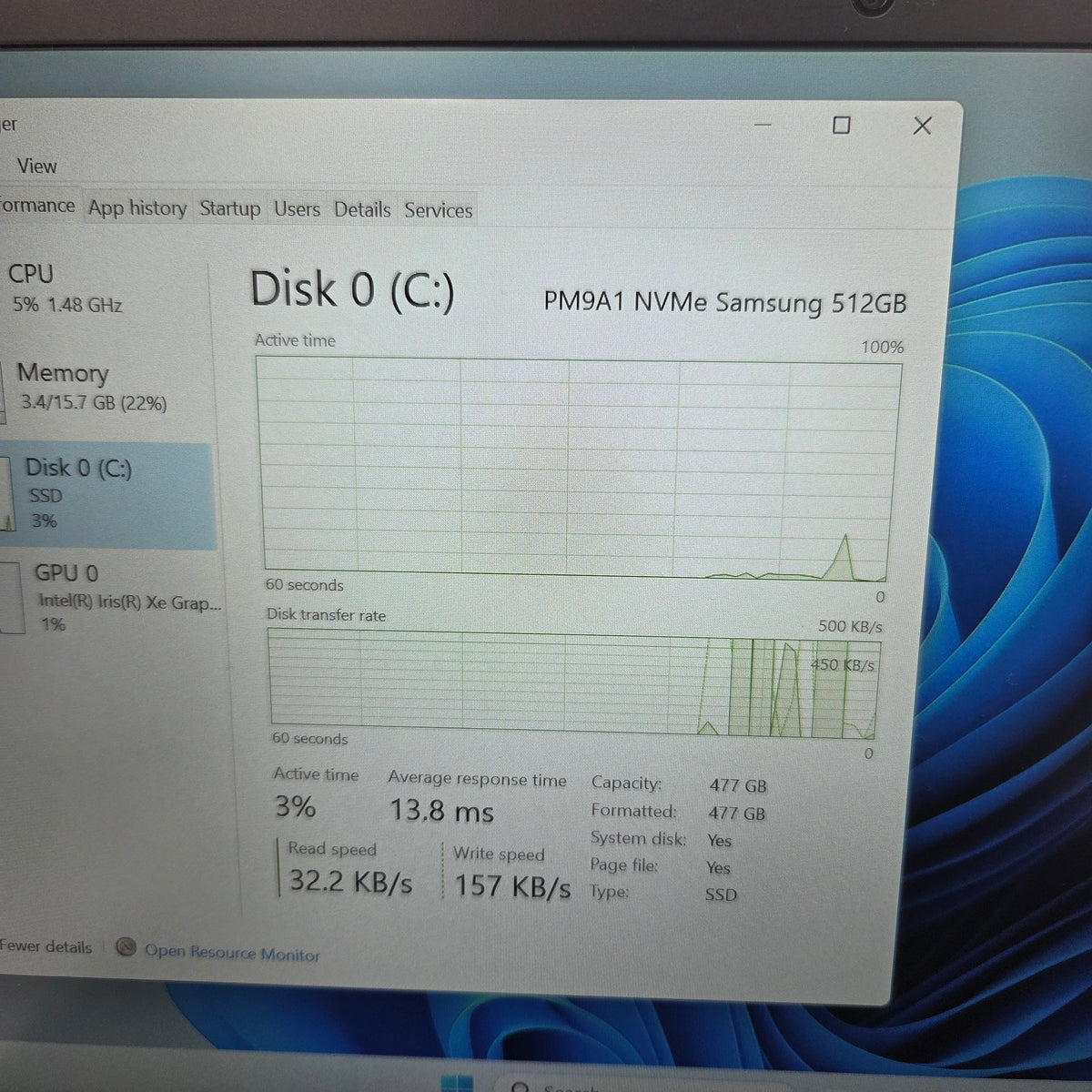Viewport: 1092px width, 1092px height.
Task: Switch to the Services tab
Action: [438, 210]
